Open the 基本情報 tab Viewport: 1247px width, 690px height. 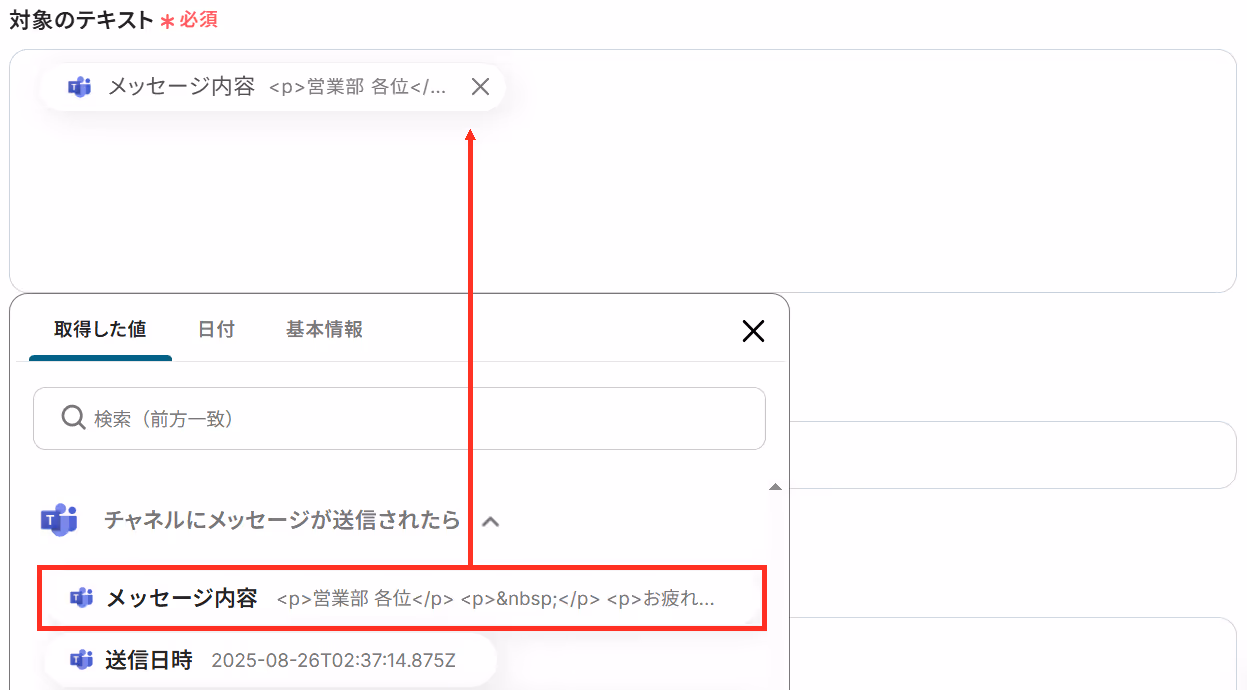tap(324, 329)
